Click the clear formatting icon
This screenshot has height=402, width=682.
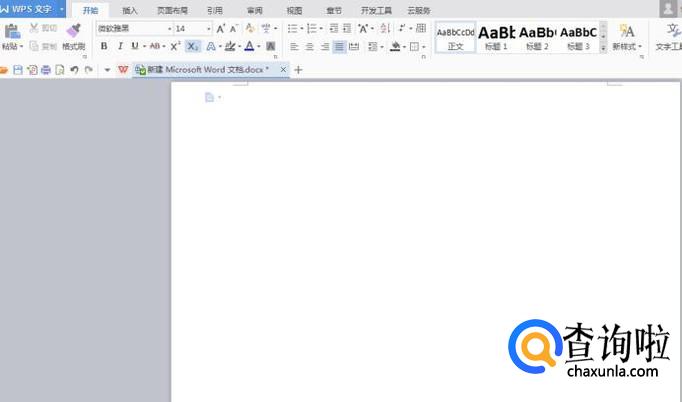point(249,29)
